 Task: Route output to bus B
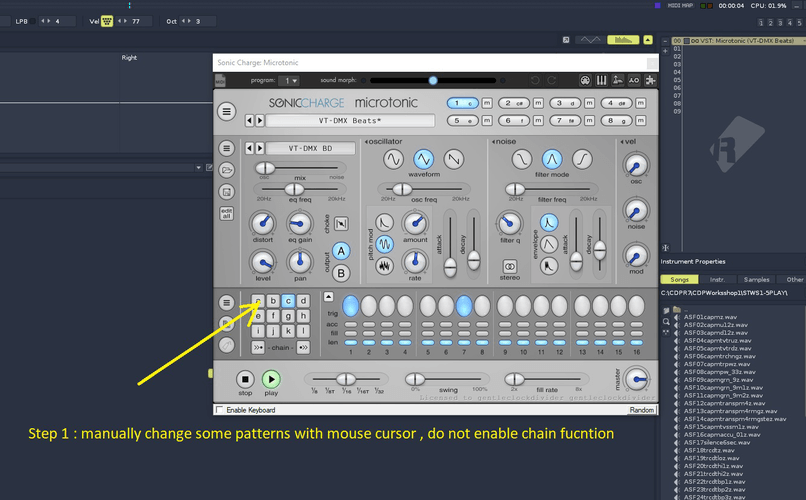coord(341,273)
